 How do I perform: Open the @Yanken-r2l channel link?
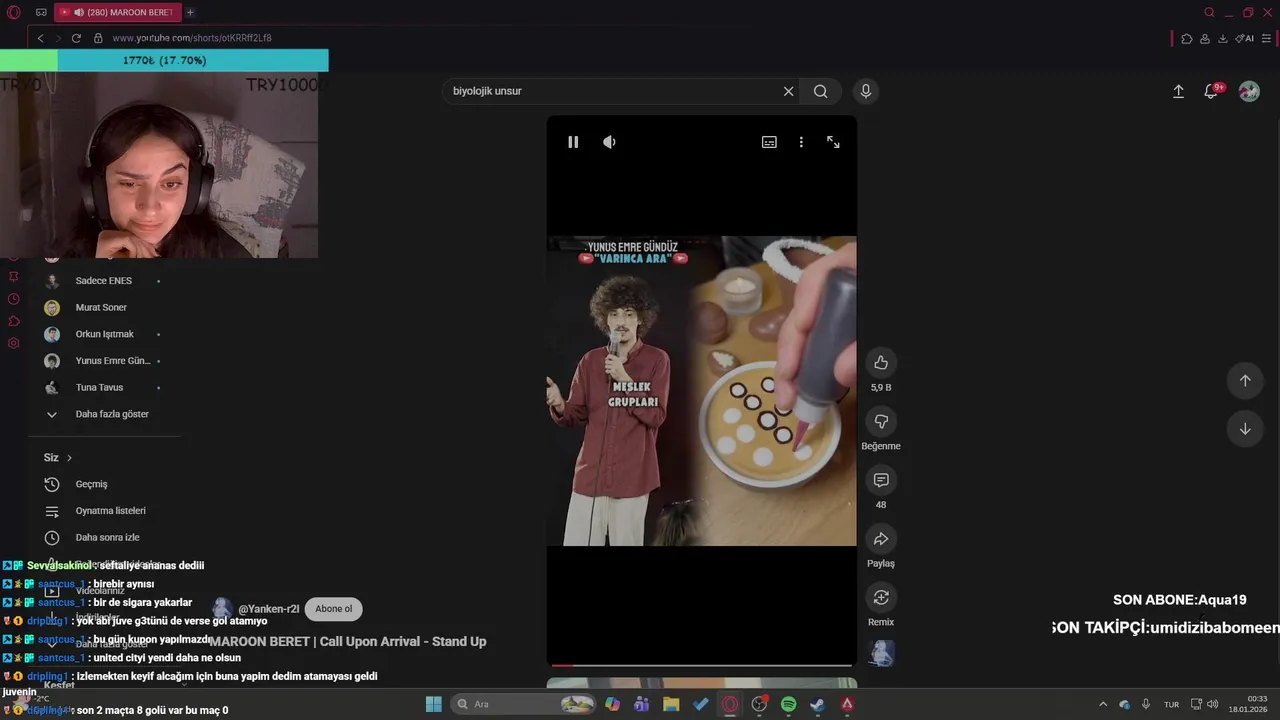(x=268, y=609)
